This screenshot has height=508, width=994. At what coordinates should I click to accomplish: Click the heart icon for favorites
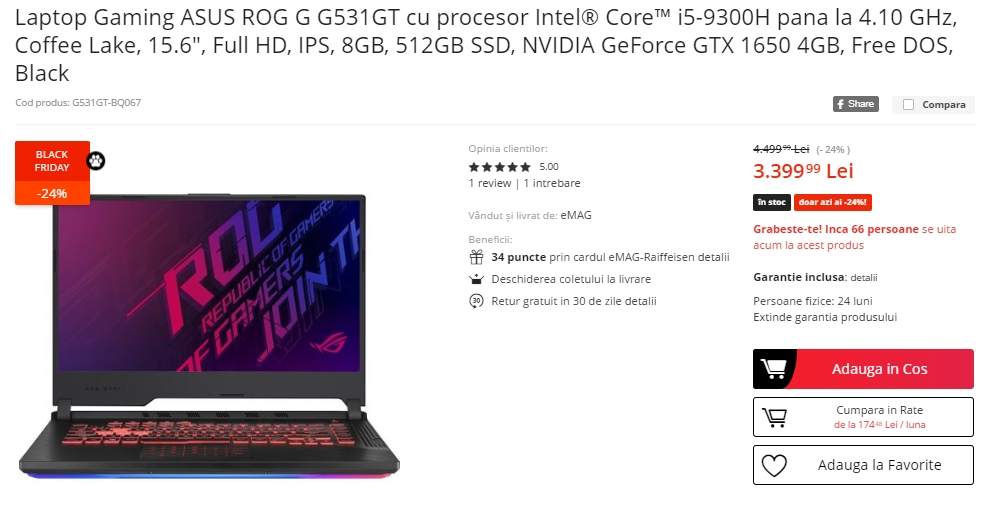[x=774, y=466]
